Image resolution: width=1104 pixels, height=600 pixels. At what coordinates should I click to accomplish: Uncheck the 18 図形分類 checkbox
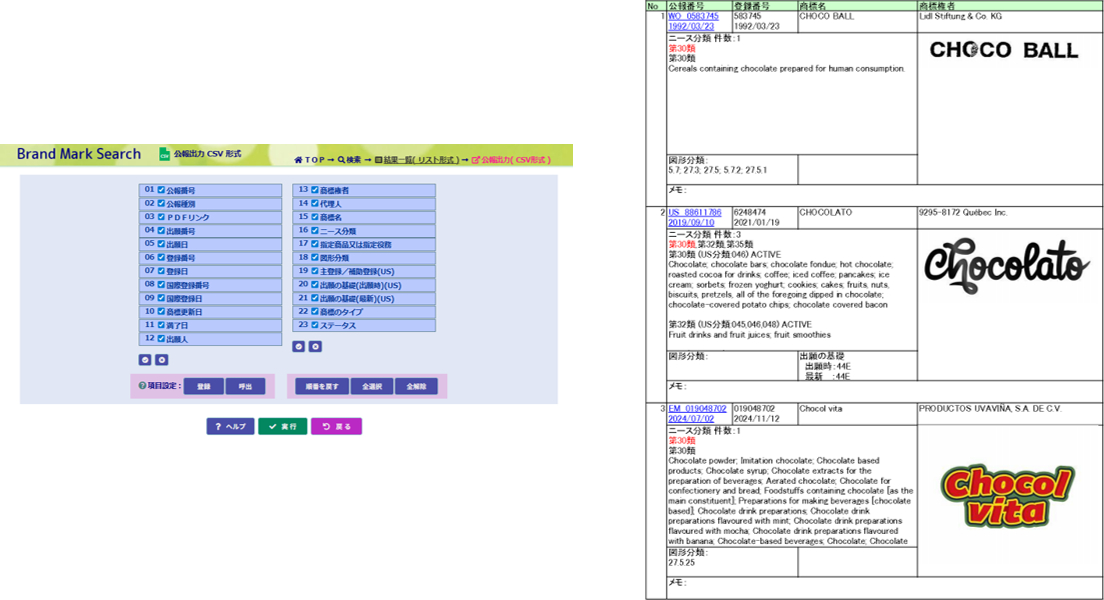pos(315,258)
